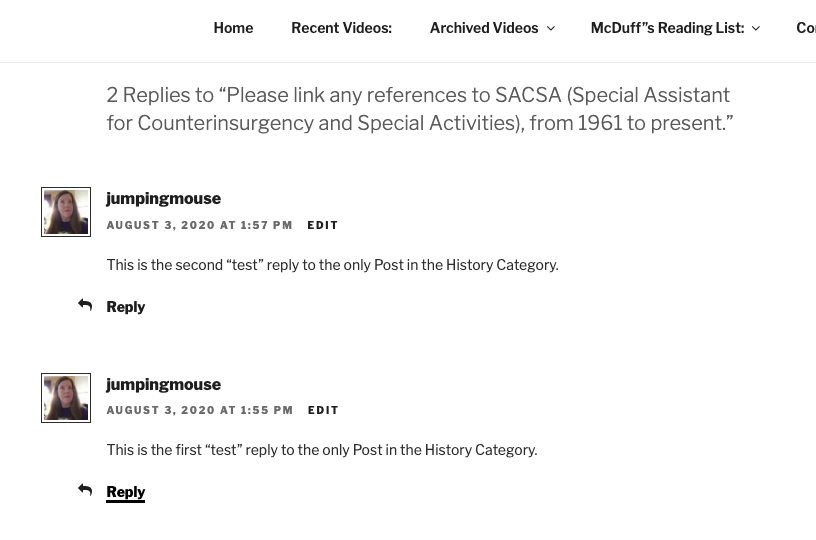Go to Home menu item
This screenshot has height=540, width=816.
[233, 28]
